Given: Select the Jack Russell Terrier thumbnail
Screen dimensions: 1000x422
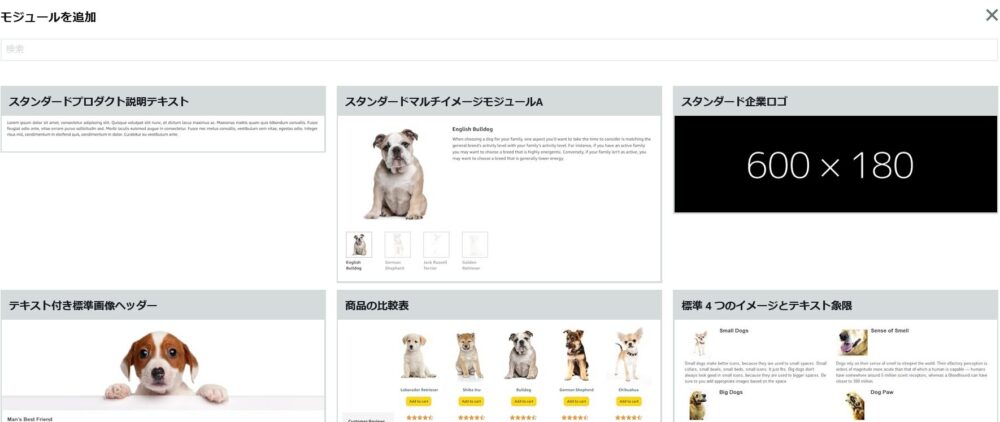Looking at the screenshot, I should (436, 244).
